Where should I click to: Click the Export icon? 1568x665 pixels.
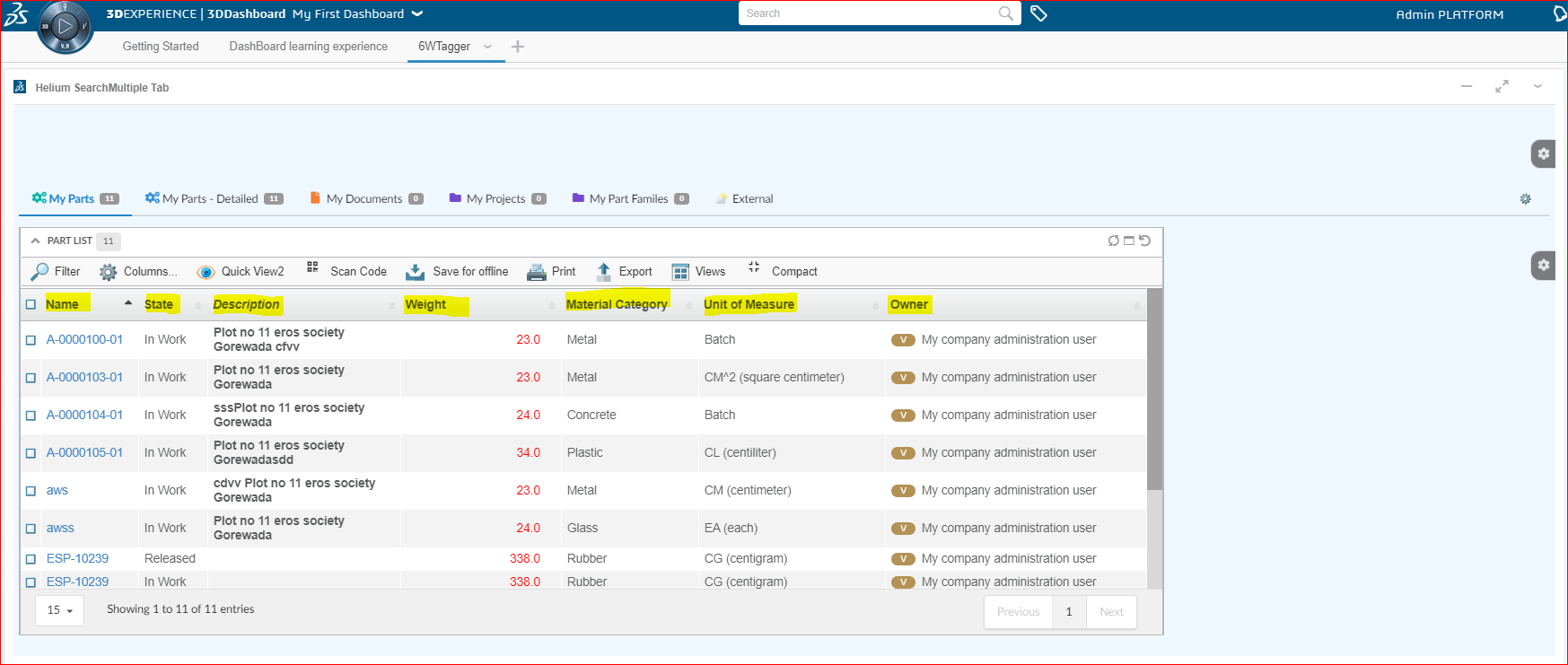click(x=603, y=271)
